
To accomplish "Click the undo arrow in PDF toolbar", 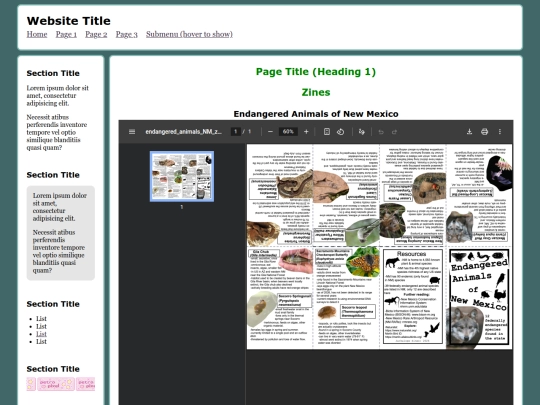I will tap(381, 132).
